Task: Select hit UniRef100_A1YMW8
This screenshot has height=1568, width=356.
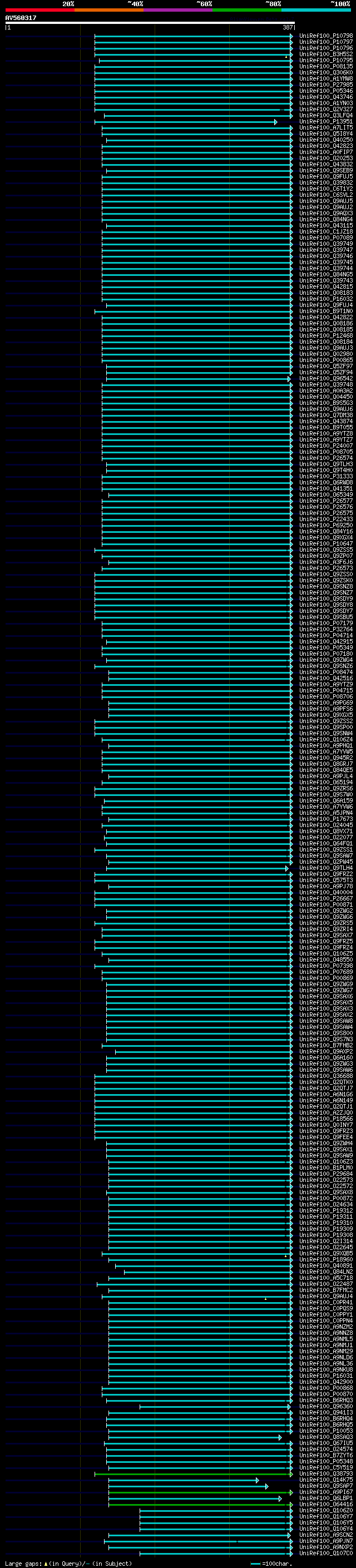Action: (x=326, y=78)
